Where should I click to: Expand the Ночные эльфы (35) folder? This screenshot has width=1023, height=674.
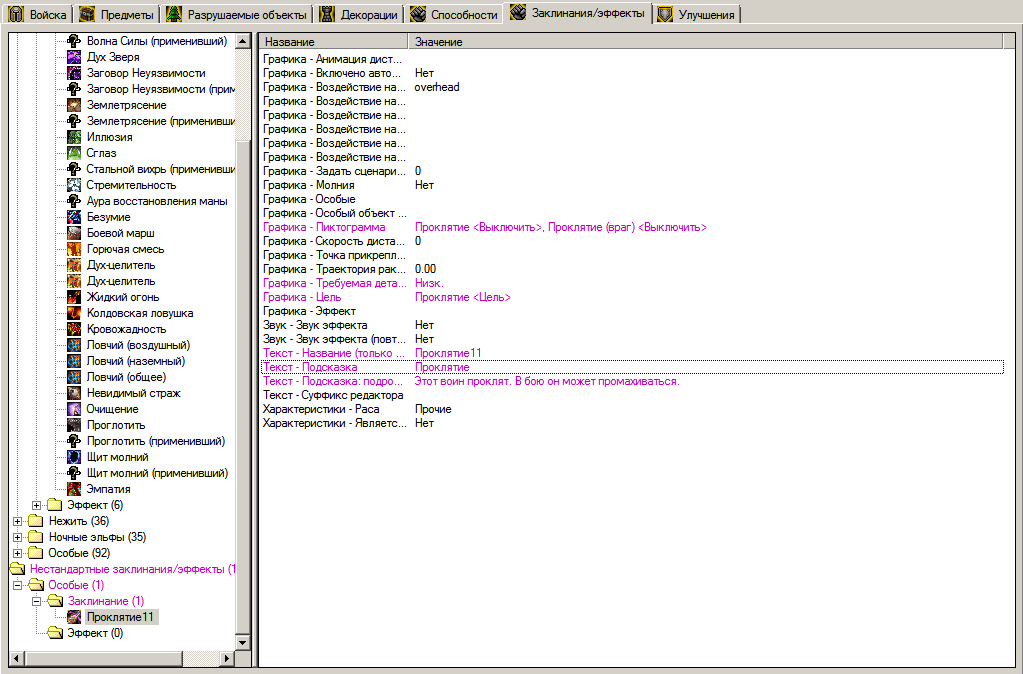click(x=18, y=537)
